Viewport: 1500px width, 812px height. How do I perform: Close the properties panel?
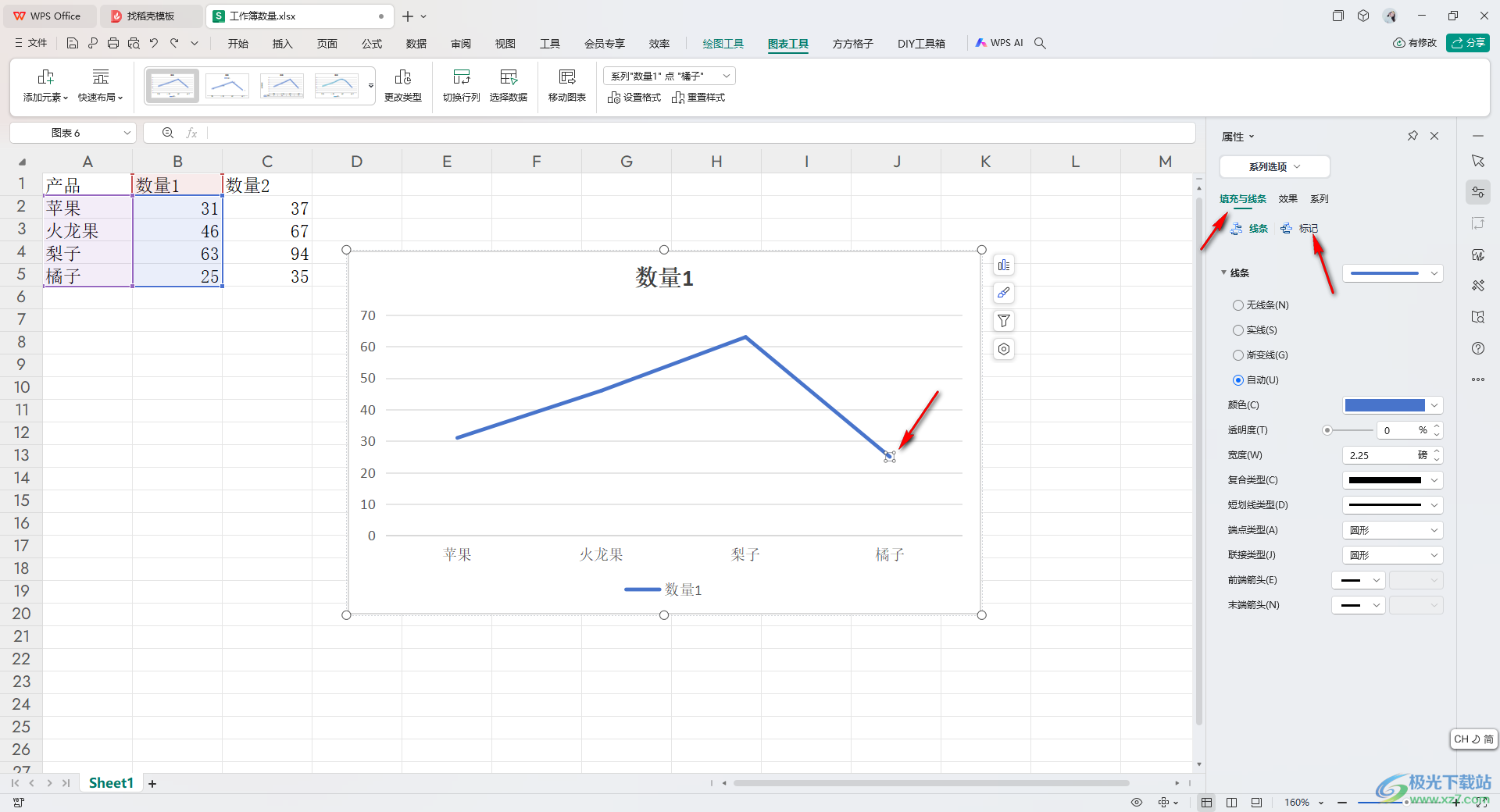1434,136
